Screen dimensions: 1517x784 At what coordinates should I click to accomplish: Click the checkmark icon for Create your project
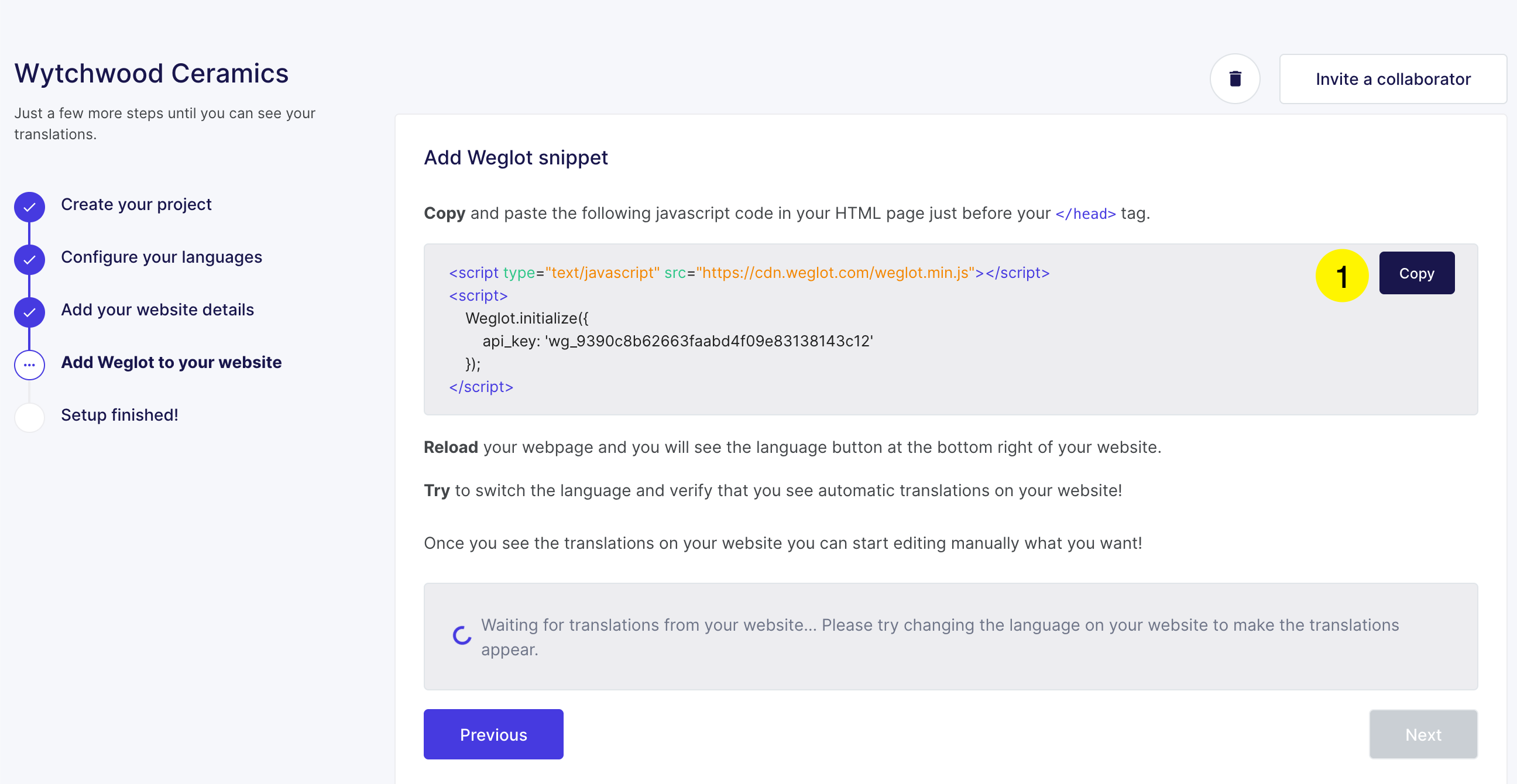click(x=29, y=207)
